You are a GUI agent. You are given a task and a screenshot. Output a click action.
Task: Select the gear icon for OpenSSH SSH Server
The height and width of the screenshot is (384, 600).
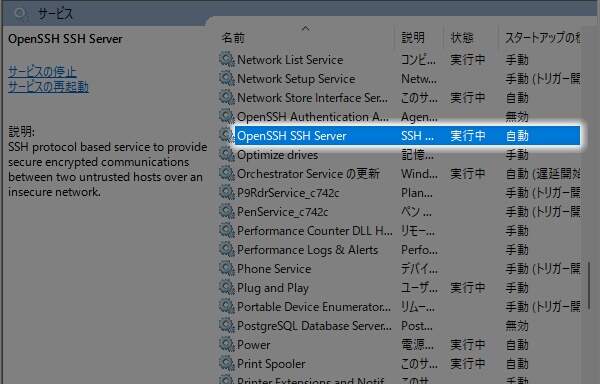point(227,135)
